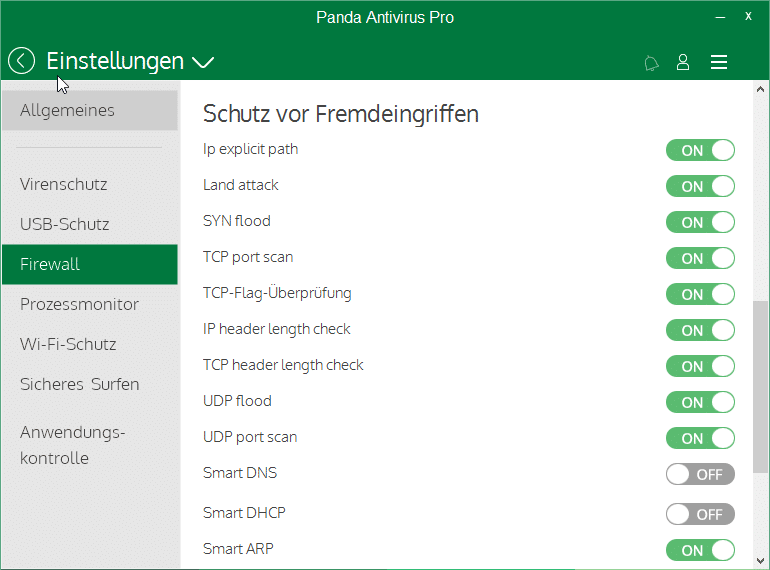This screenshot has width=770, height=570.
Task: Enable the Smart DNS toggle
Action: coord(700,474)
